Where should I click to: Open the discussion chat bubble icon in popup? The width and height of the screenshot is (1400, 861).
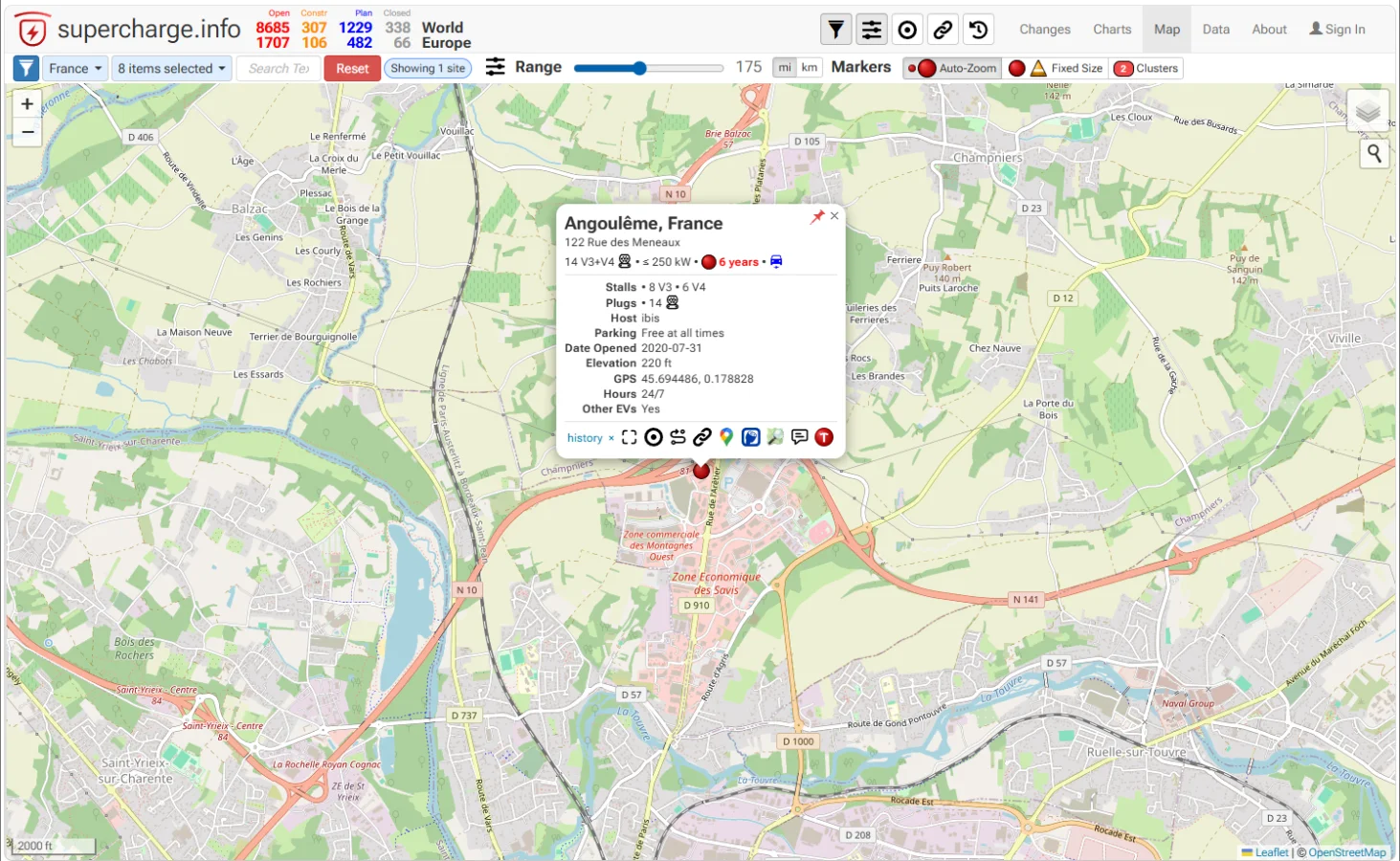pyautogui.click(x=800, y=437)
